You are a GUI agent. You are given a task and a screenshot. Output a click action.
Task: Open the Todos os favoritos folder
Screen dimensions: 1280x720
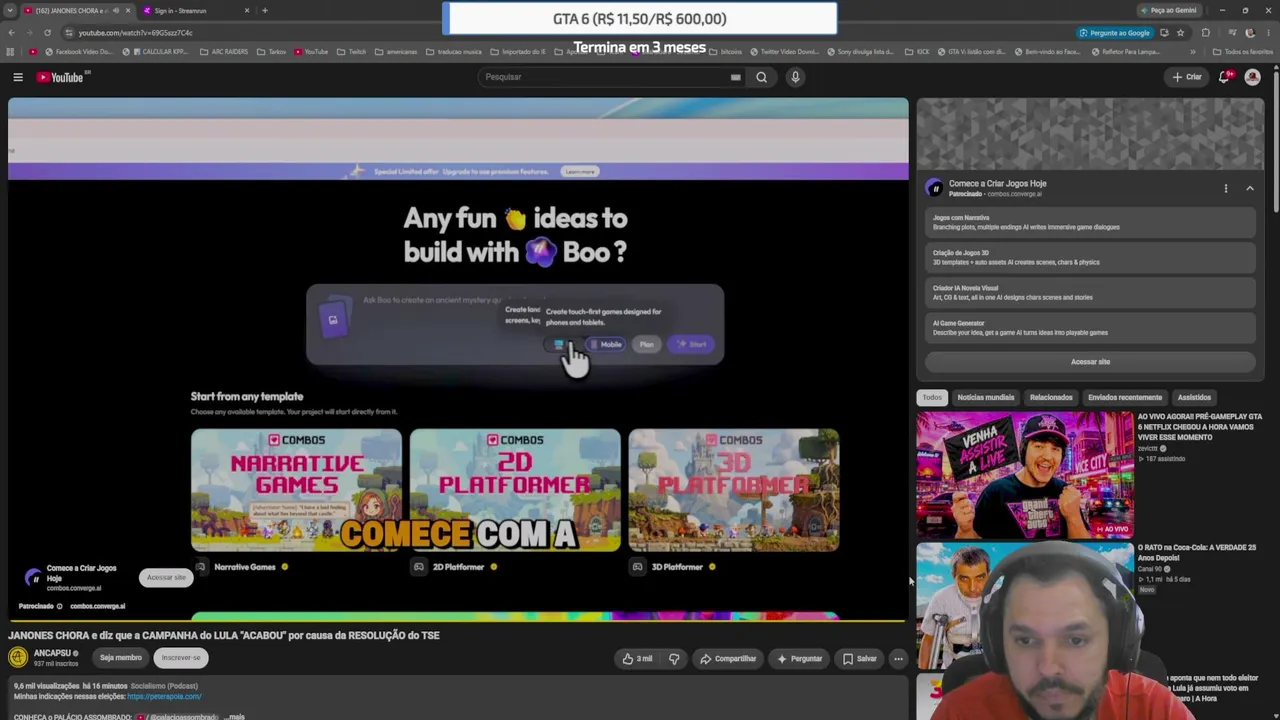pyautogui.click(x=1243, y=52)
